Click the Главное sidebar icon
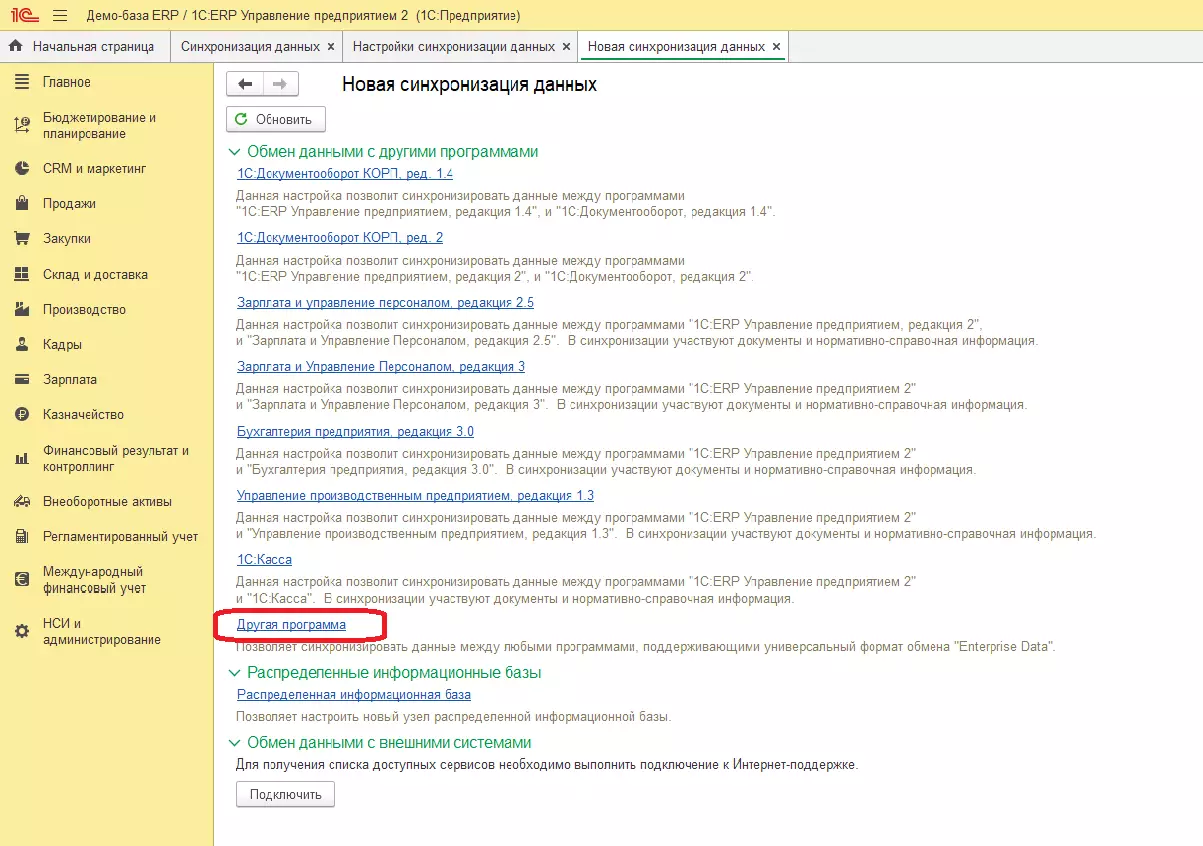Screen dimensions: 1203x846 [x=22, y=82]
